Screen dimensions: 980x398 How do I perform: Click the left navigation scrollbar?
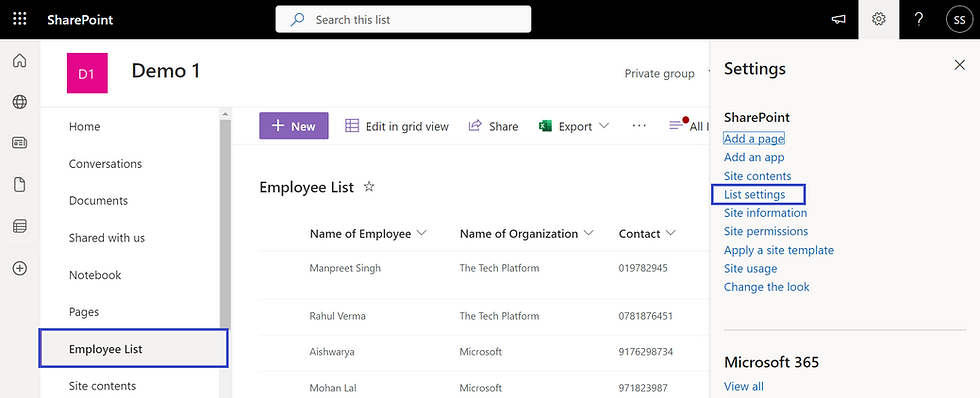(x=225, y=224)
